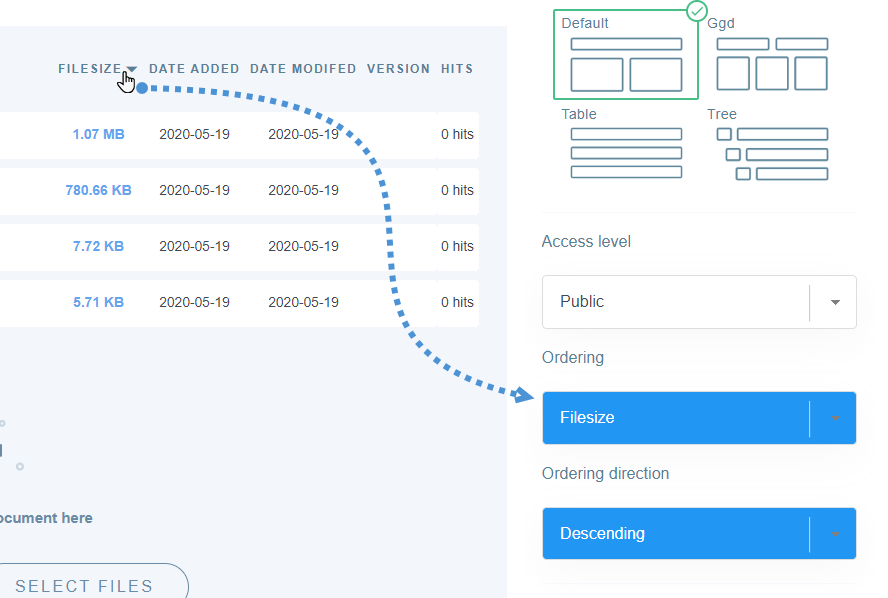Pick the Table layout theme icon
Screen dimensions: 888x598
626,153
